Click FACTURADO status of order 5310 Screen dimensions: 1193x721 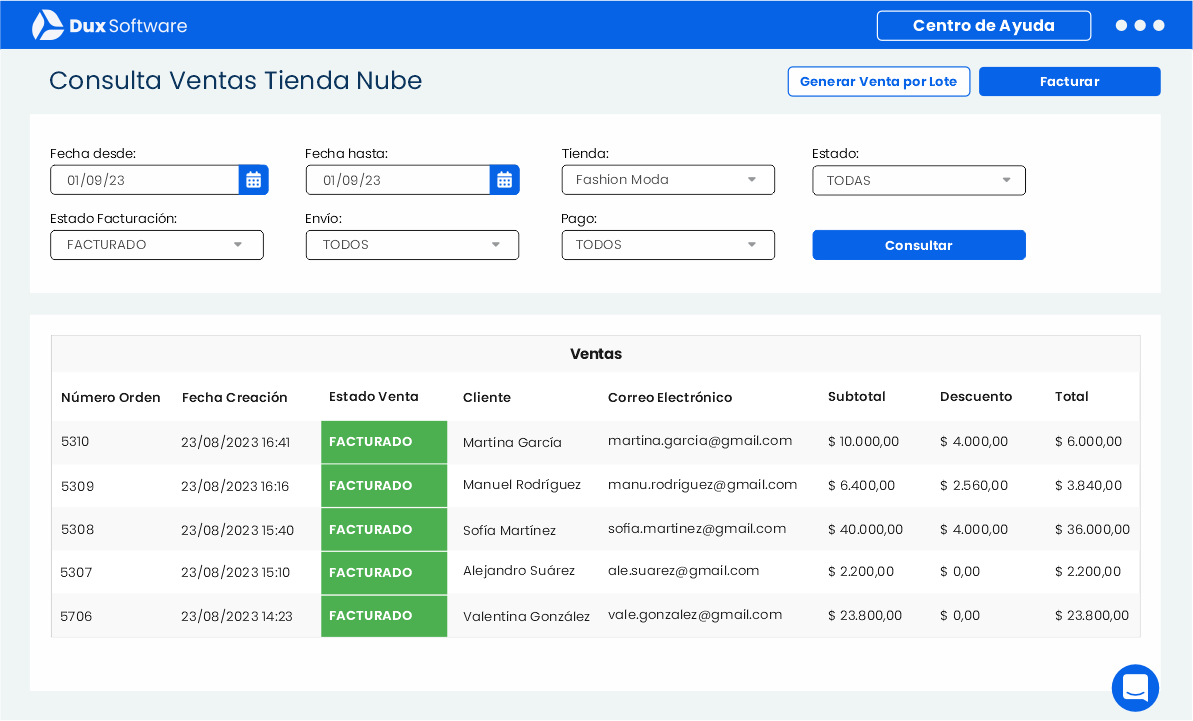pos(384,442)
